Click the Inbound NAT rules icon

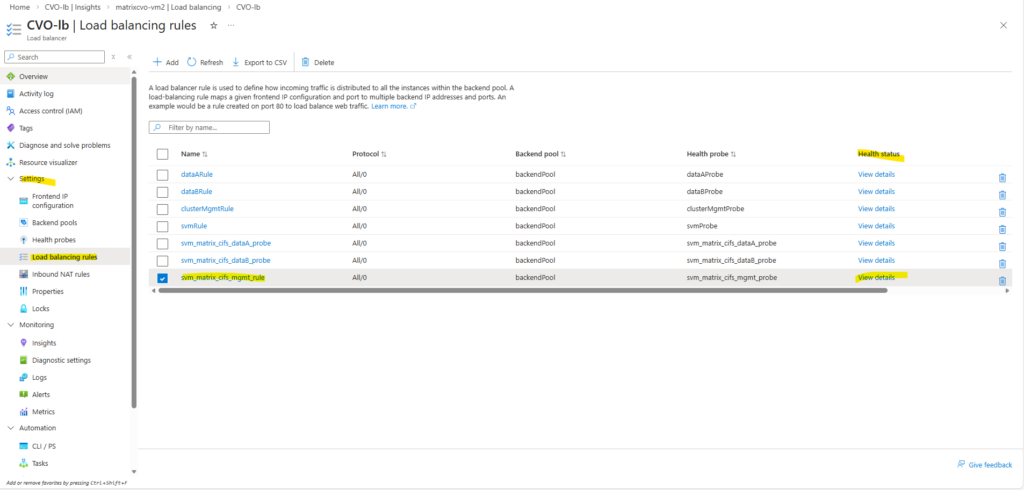click(x=24, y=274)
